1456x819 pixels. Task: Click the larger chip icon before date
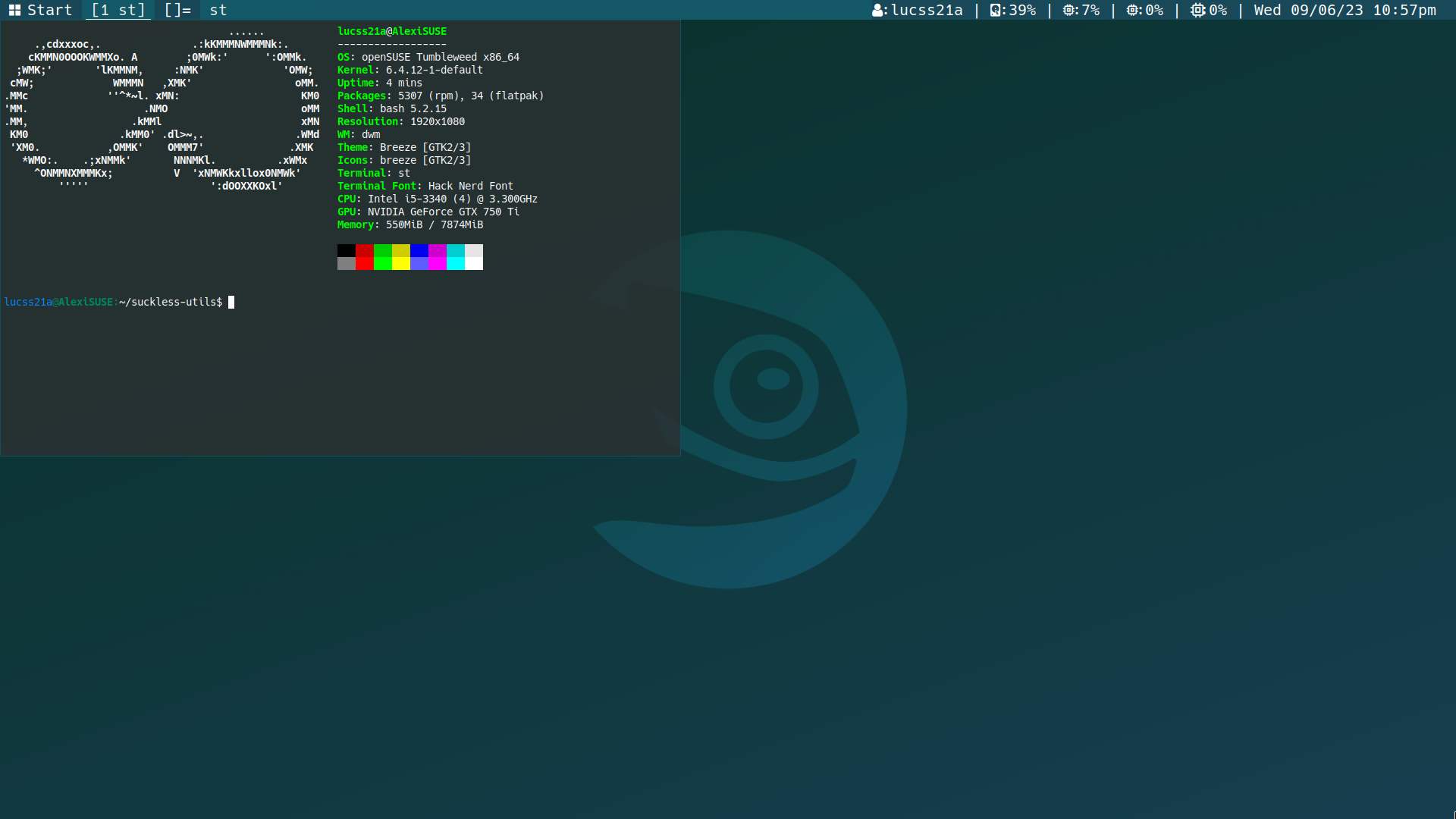(x=1198, y=10)
